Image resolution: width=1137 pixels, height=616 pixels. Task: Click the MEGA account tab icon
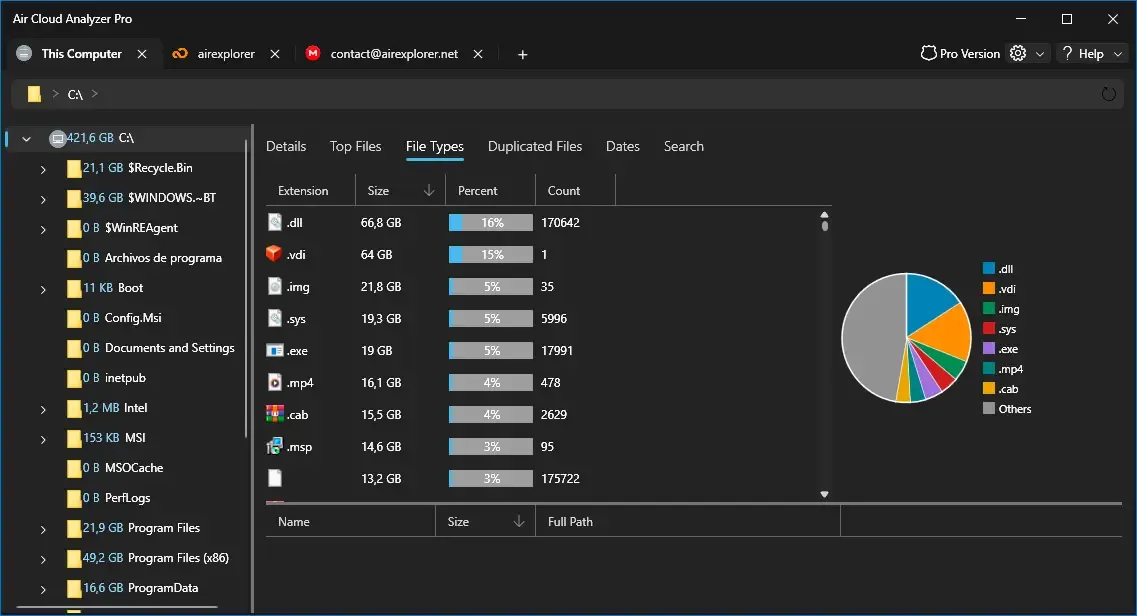313,54
